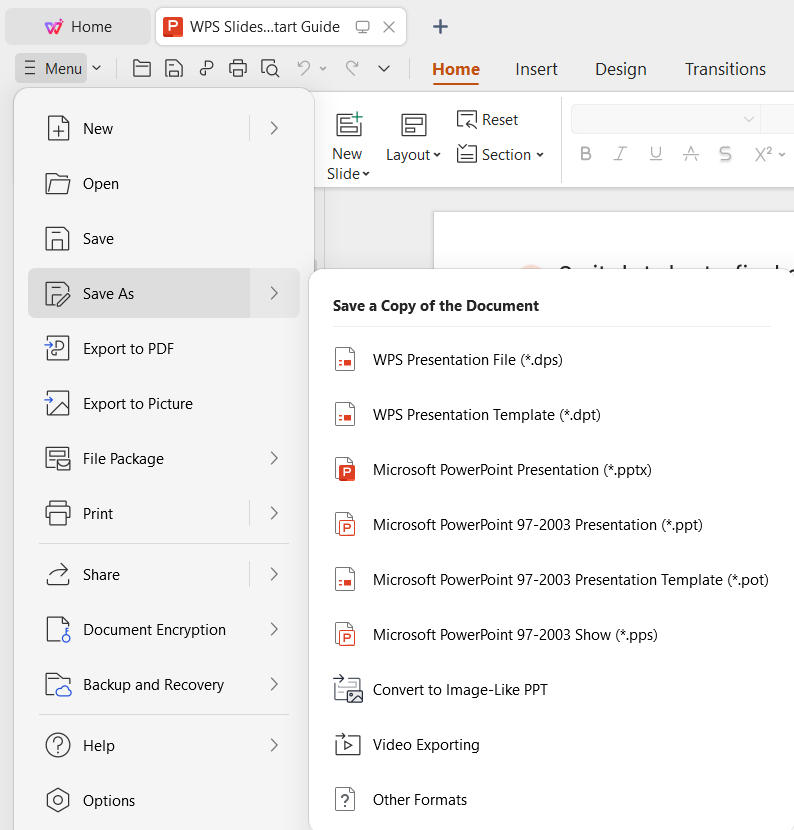Viewport: 794px width, 830px height.
Task: Toggle Bold formatting button
Action: (586, 154)
